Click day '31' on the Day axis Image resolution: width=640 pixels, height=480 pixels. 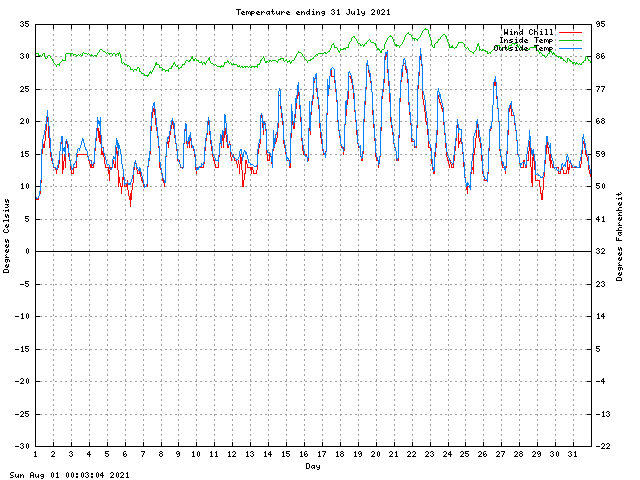click(x=573, y=454)
